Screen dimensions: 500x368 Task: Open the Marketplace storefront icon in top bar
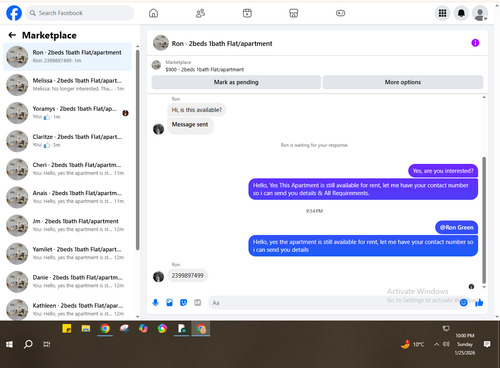294,13
